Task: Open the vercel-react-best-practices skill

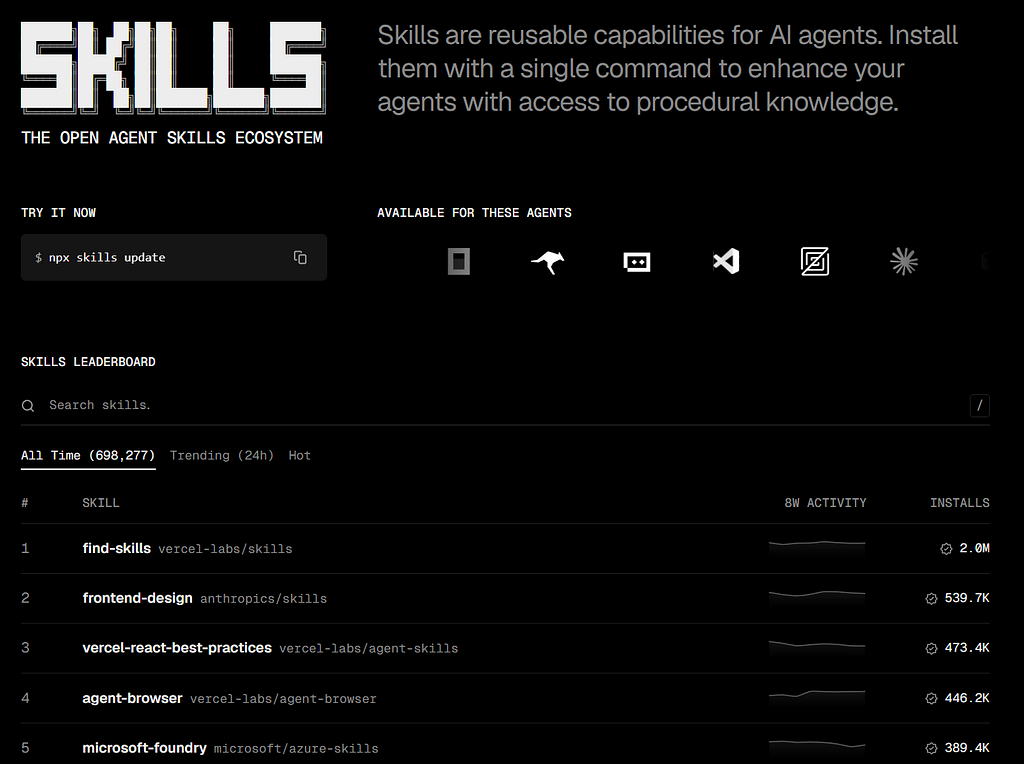Action: (177, 647)
